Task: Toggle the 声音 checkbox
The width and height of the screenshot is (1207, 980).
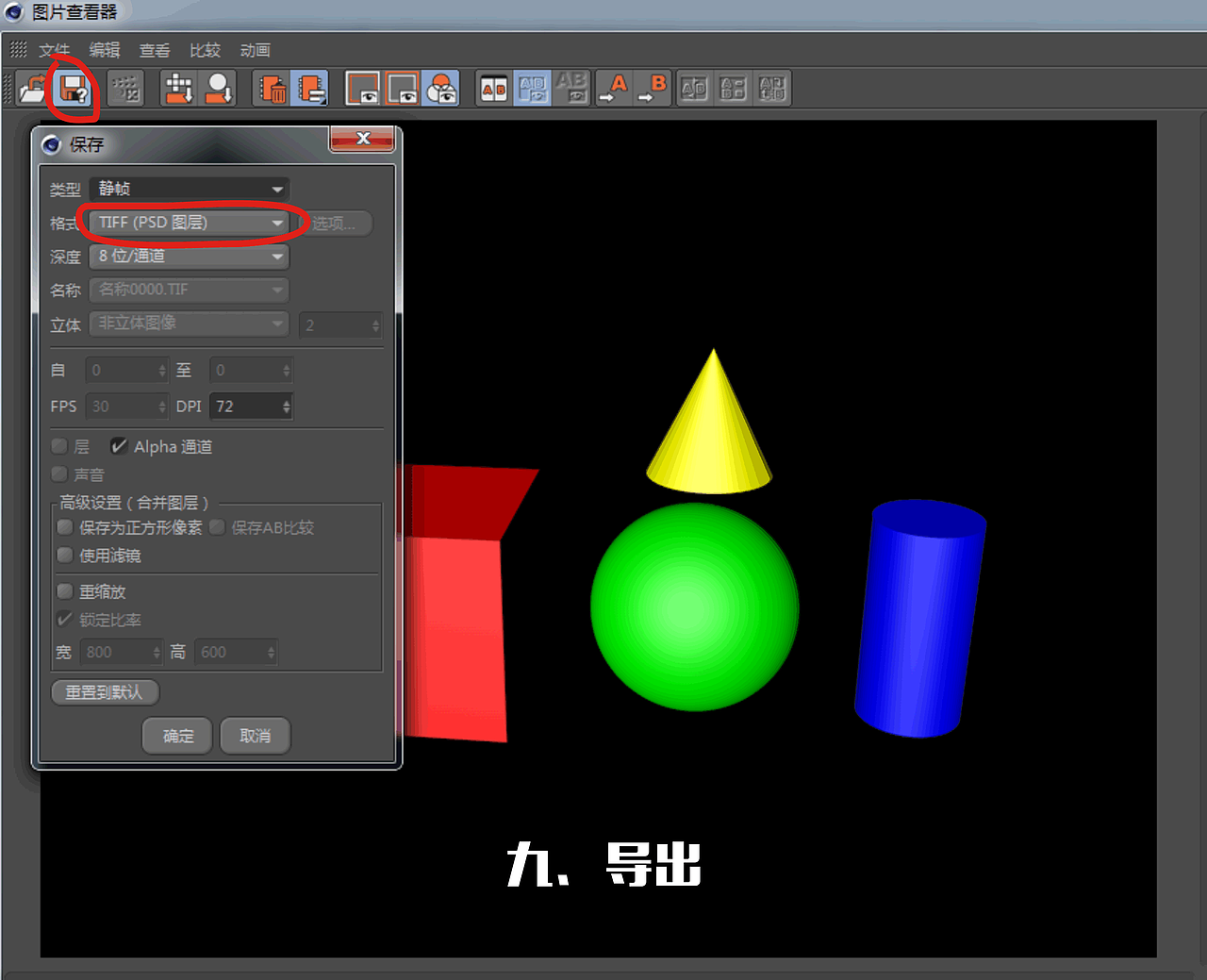Action: (x=59, y=474)
